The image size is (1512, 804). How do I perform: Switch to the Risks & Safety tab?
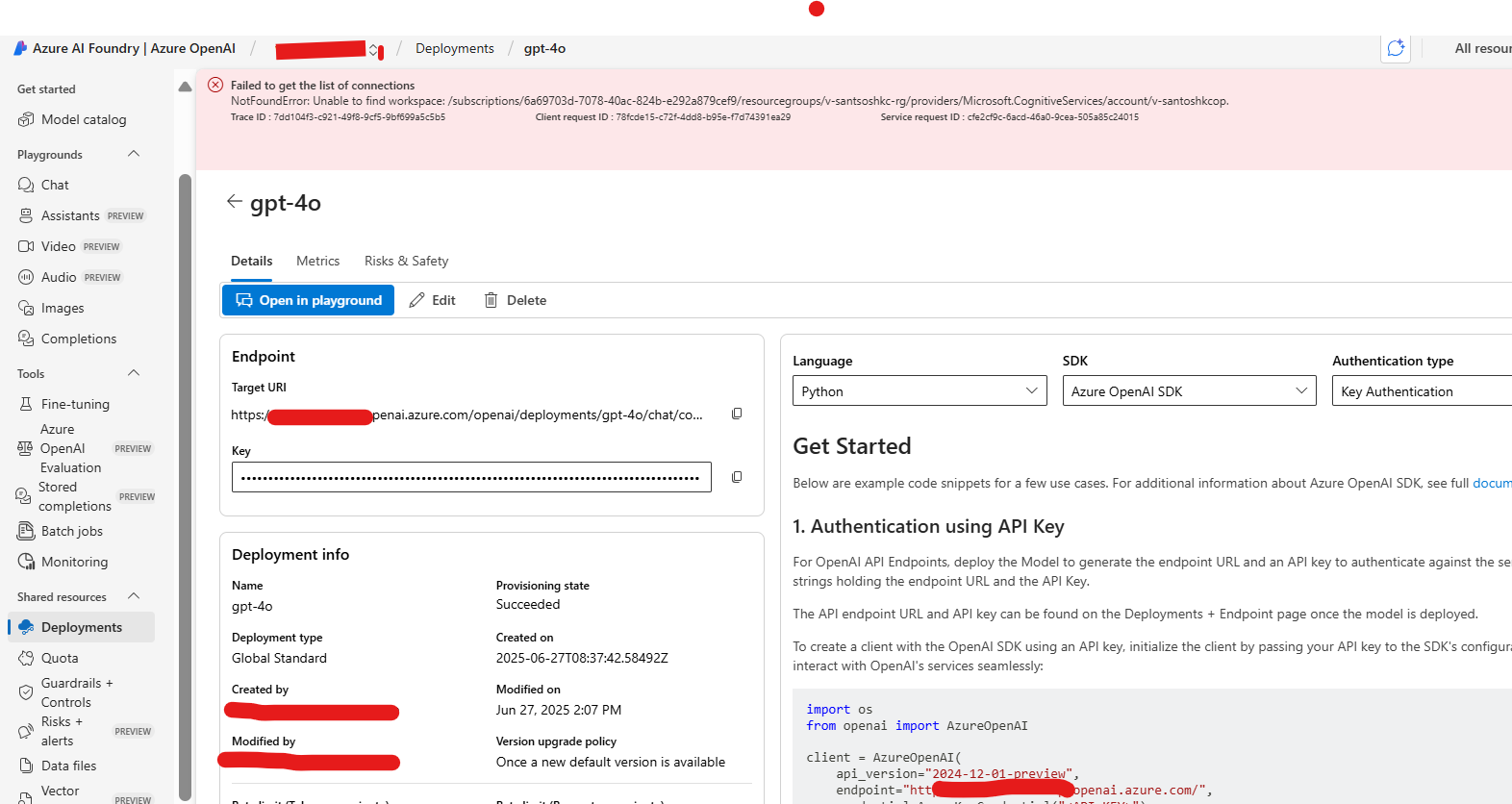[x=406, y=261]
